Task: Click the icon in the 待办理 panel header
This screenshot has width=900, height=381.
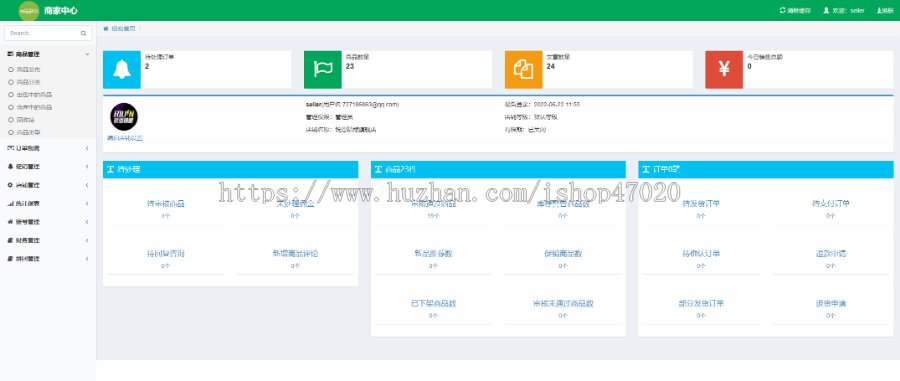Action: tap(111, 169)
